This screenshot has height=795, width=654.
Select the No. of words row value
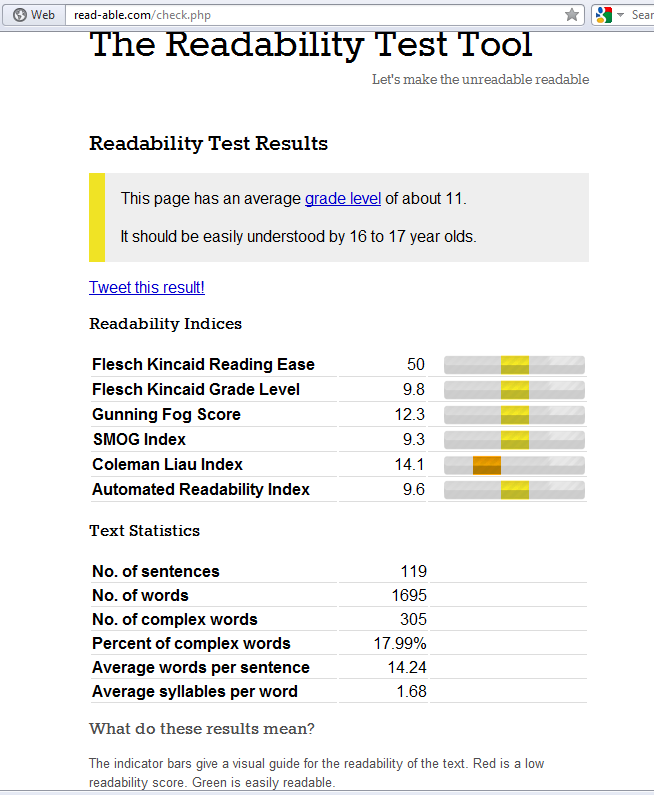pyautogui.click(x=409, y=595)
